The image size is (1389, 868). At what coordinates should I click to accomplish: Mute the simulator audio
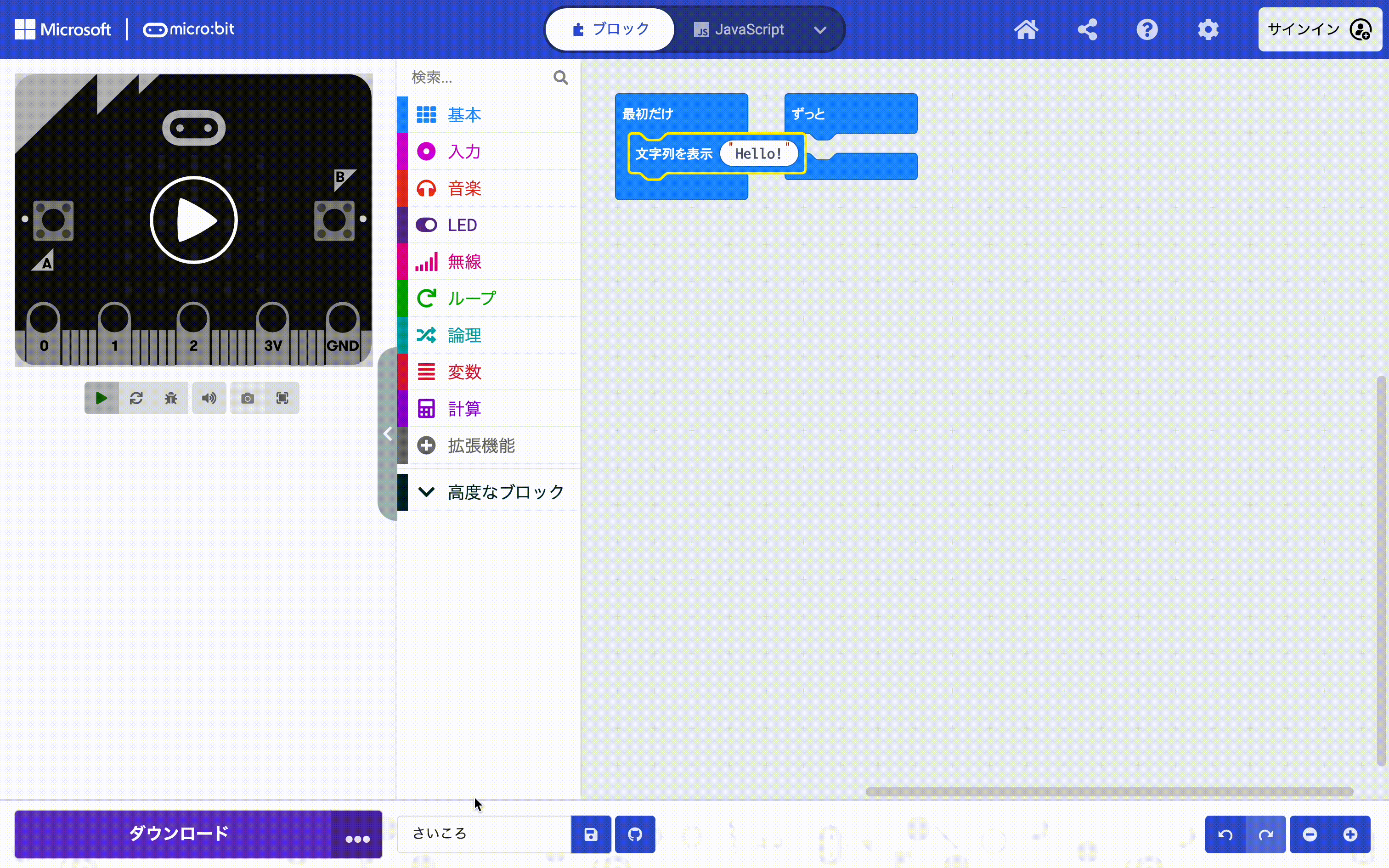point(209,398)
